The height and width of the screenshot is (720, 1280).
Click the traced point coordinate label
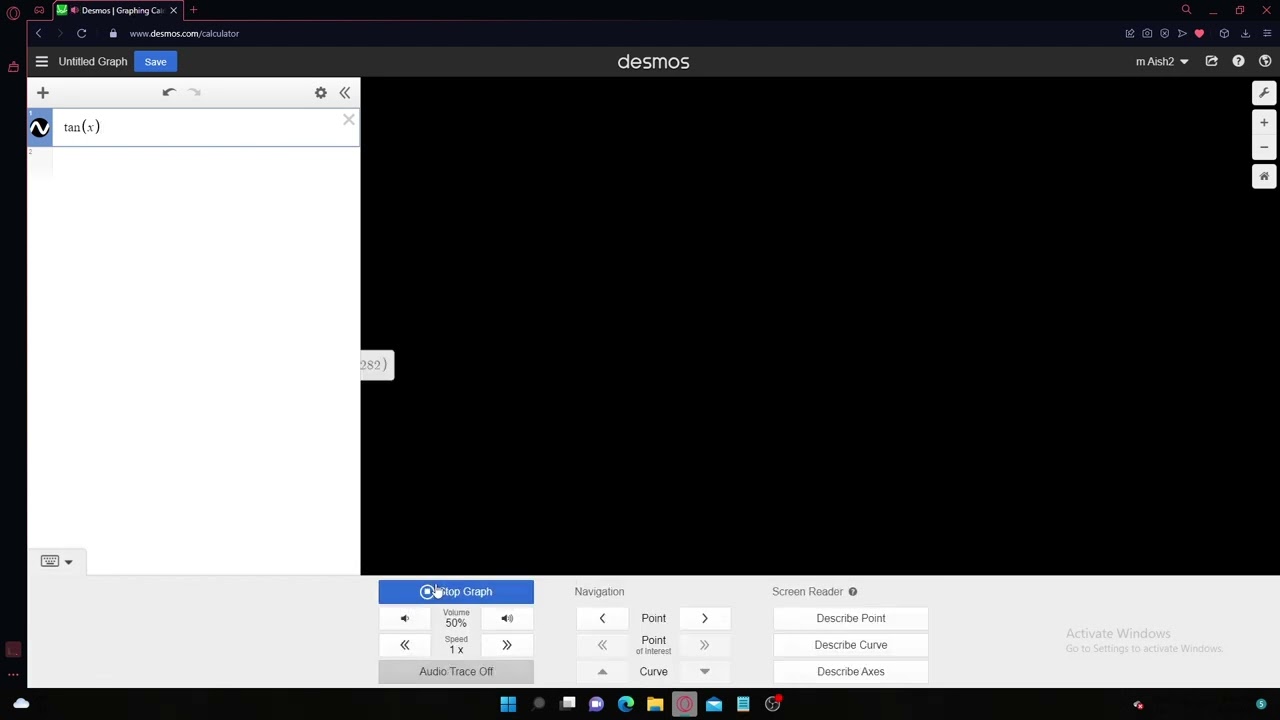tap(377, 365)
